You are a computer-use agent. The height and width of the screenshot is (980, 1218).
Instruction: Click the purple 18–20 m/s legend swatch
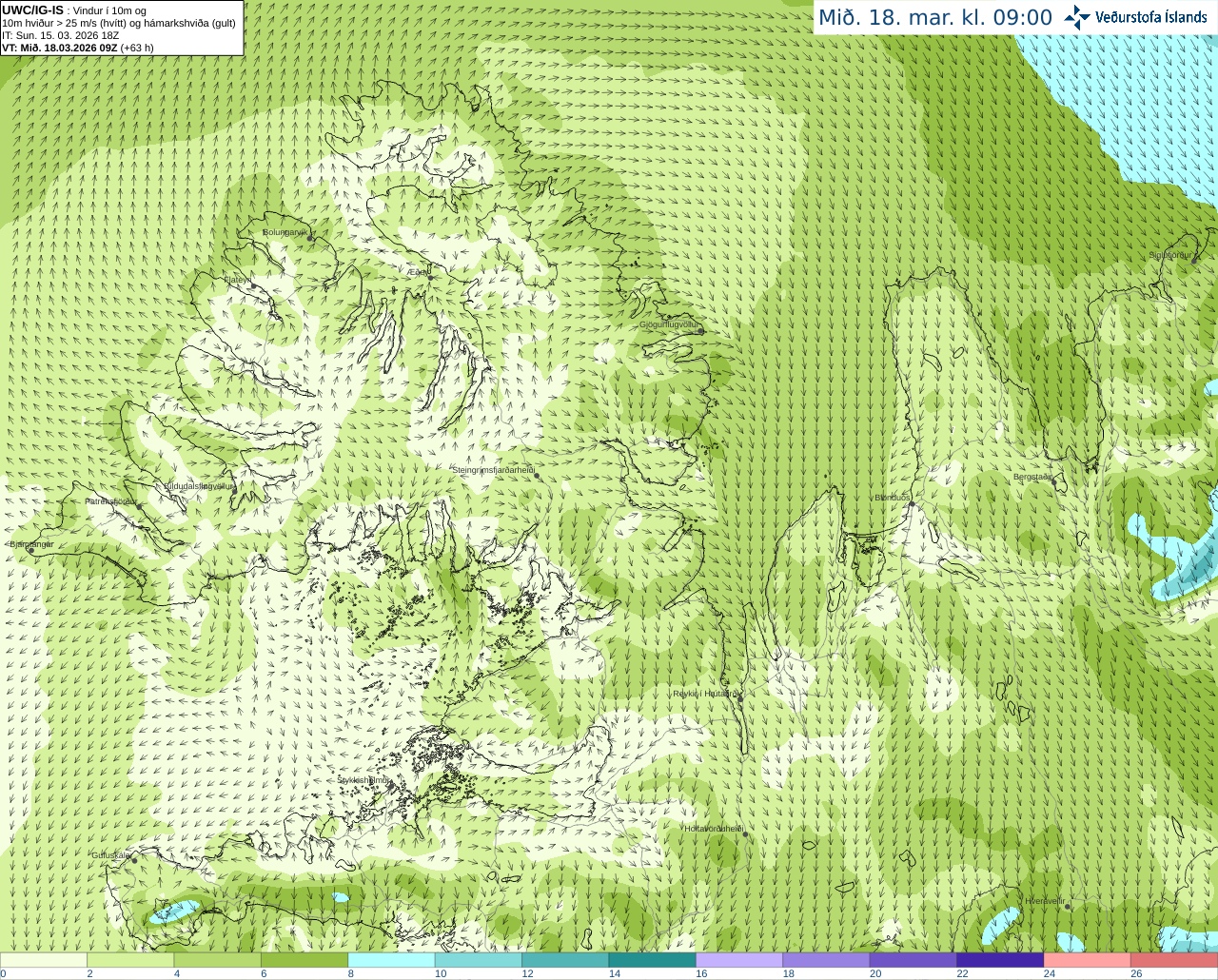[x=827, y=960]
